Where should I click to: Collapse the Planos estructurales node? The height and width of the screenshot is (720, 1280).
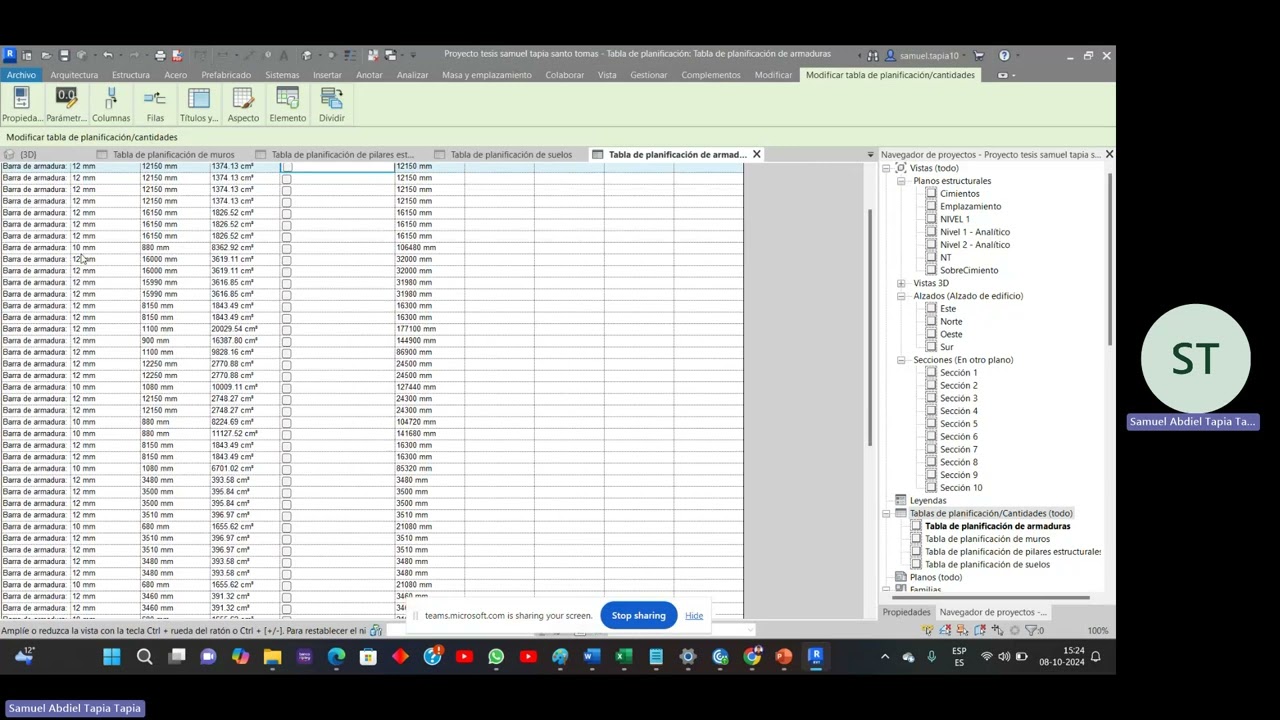(x=901, y=181)
